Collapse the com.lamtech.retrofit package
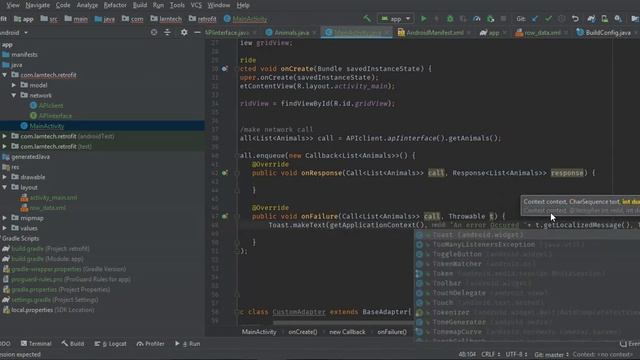The width and height of the screenshot is (640, 360). click(x=4, y=75)
